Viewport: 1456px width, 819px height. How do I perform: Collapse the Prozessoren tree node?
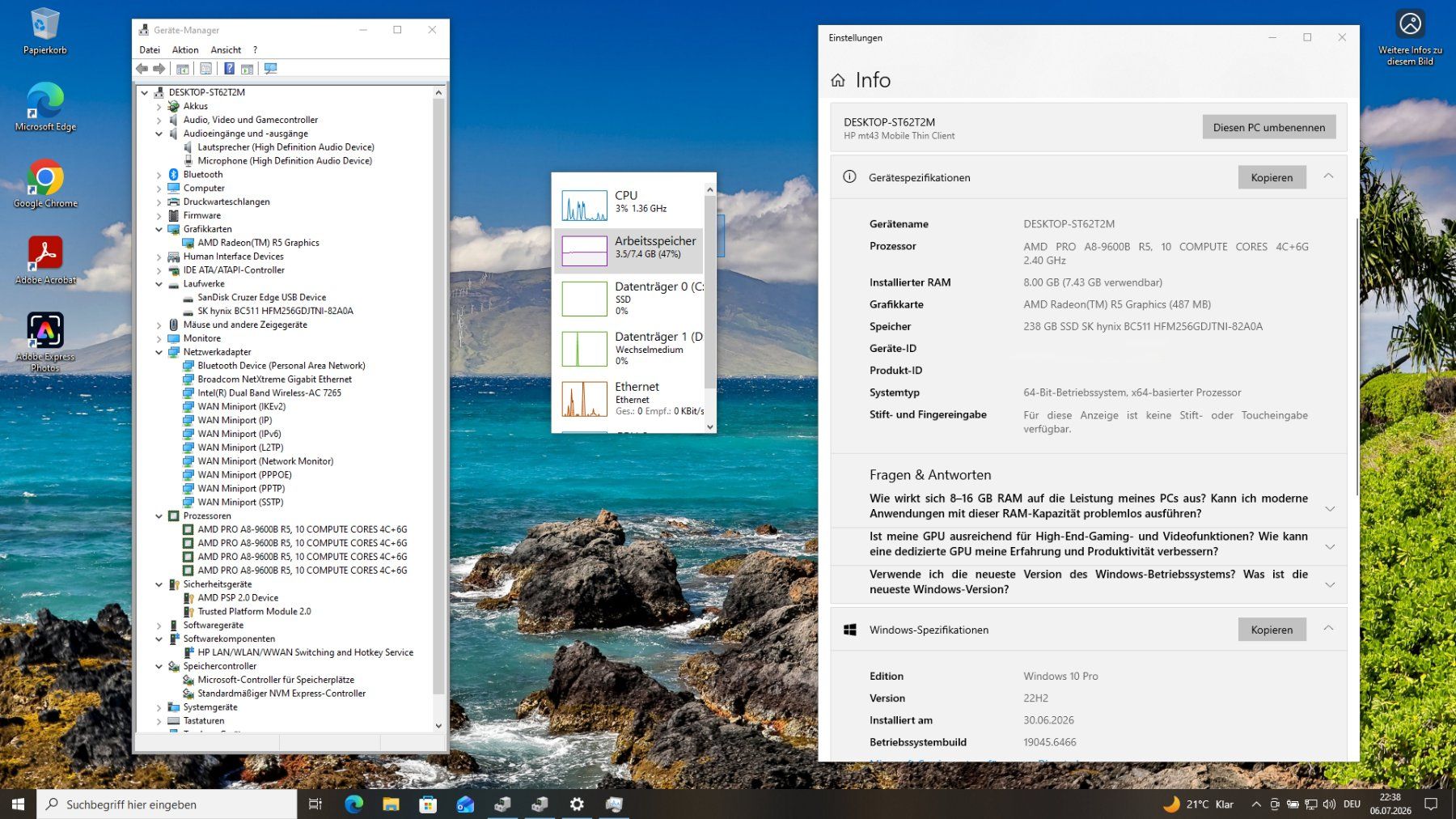coord(159,516)
